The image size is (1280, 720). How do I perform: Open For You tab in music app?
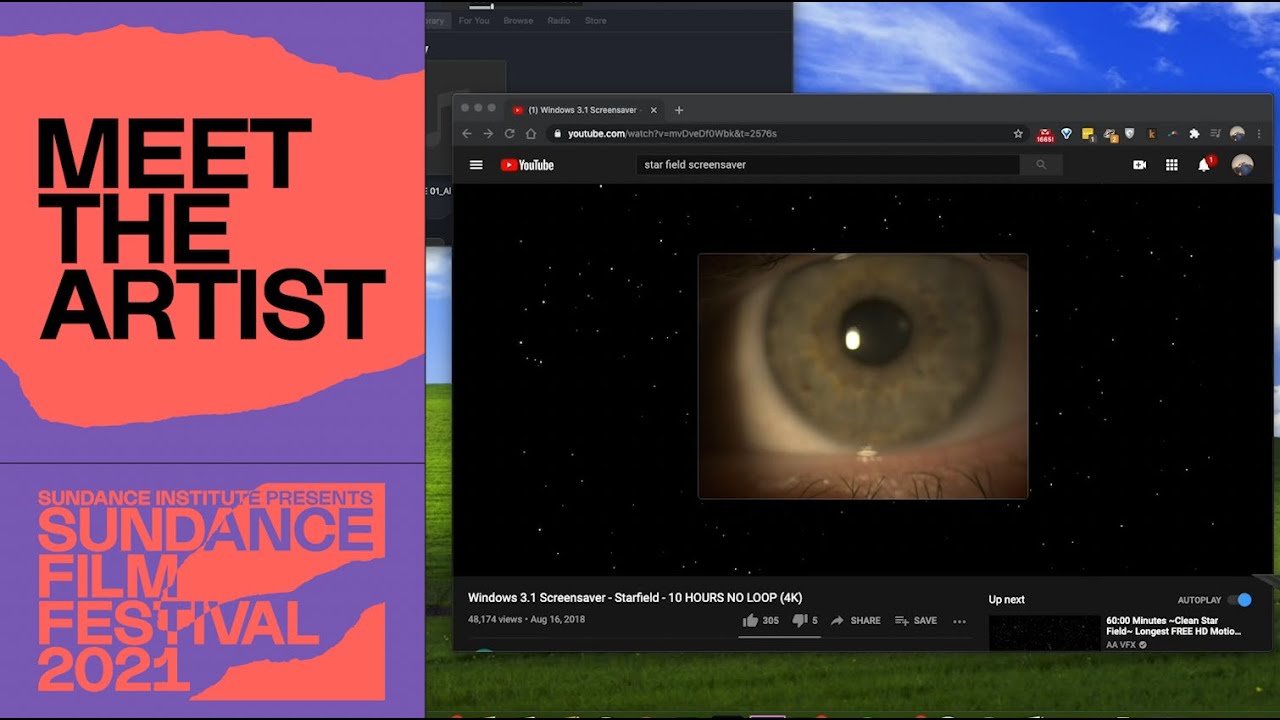(474, 21)
